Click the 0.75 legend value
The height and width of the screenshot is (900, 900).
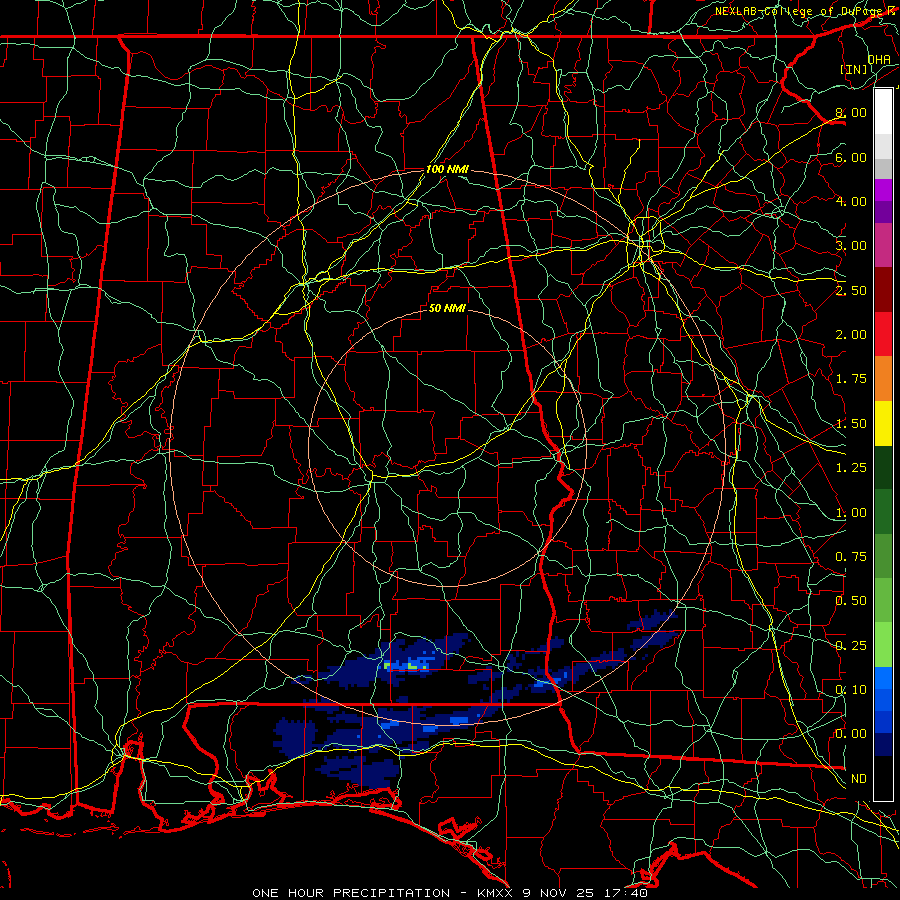click(x=851, y=557)
